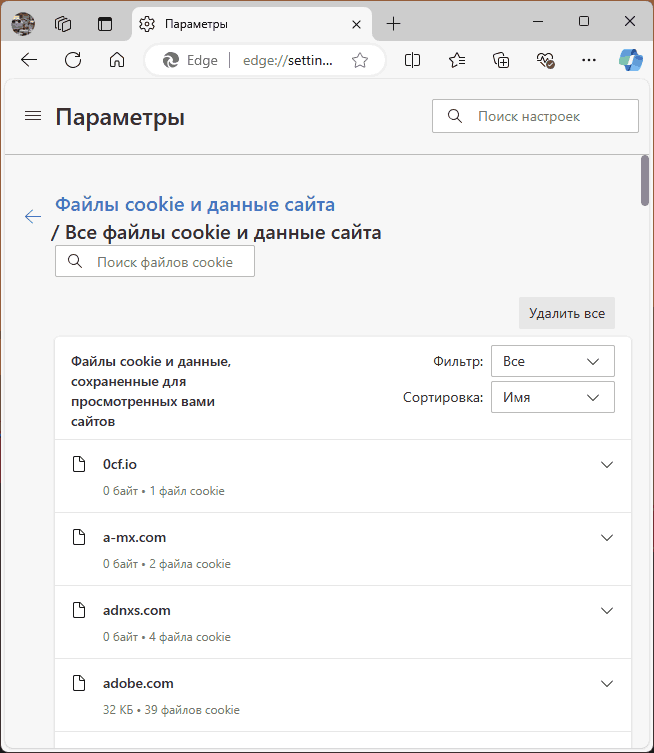Open Файлы cookie и данные сайта link
The height and width of the screenshot is (753, 654).
click(195, 205)
